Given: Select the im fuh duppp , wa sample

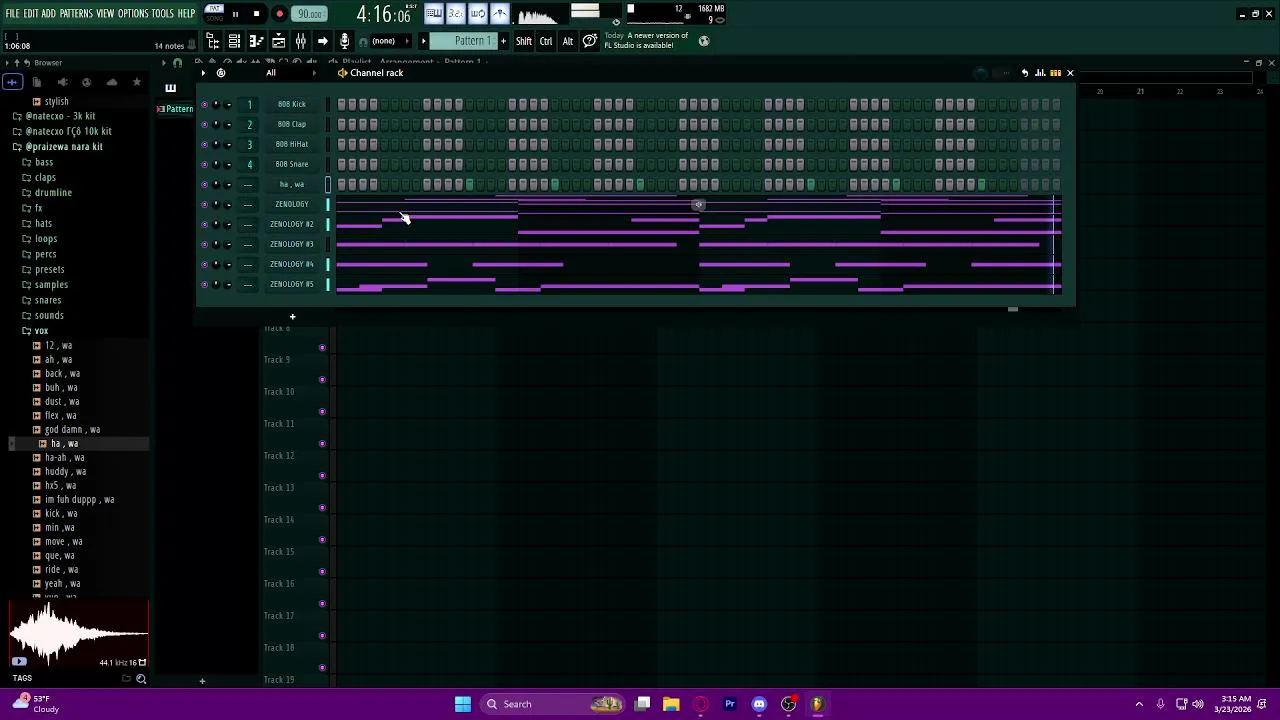Looking at the screenshot, I should click(79, 500).
